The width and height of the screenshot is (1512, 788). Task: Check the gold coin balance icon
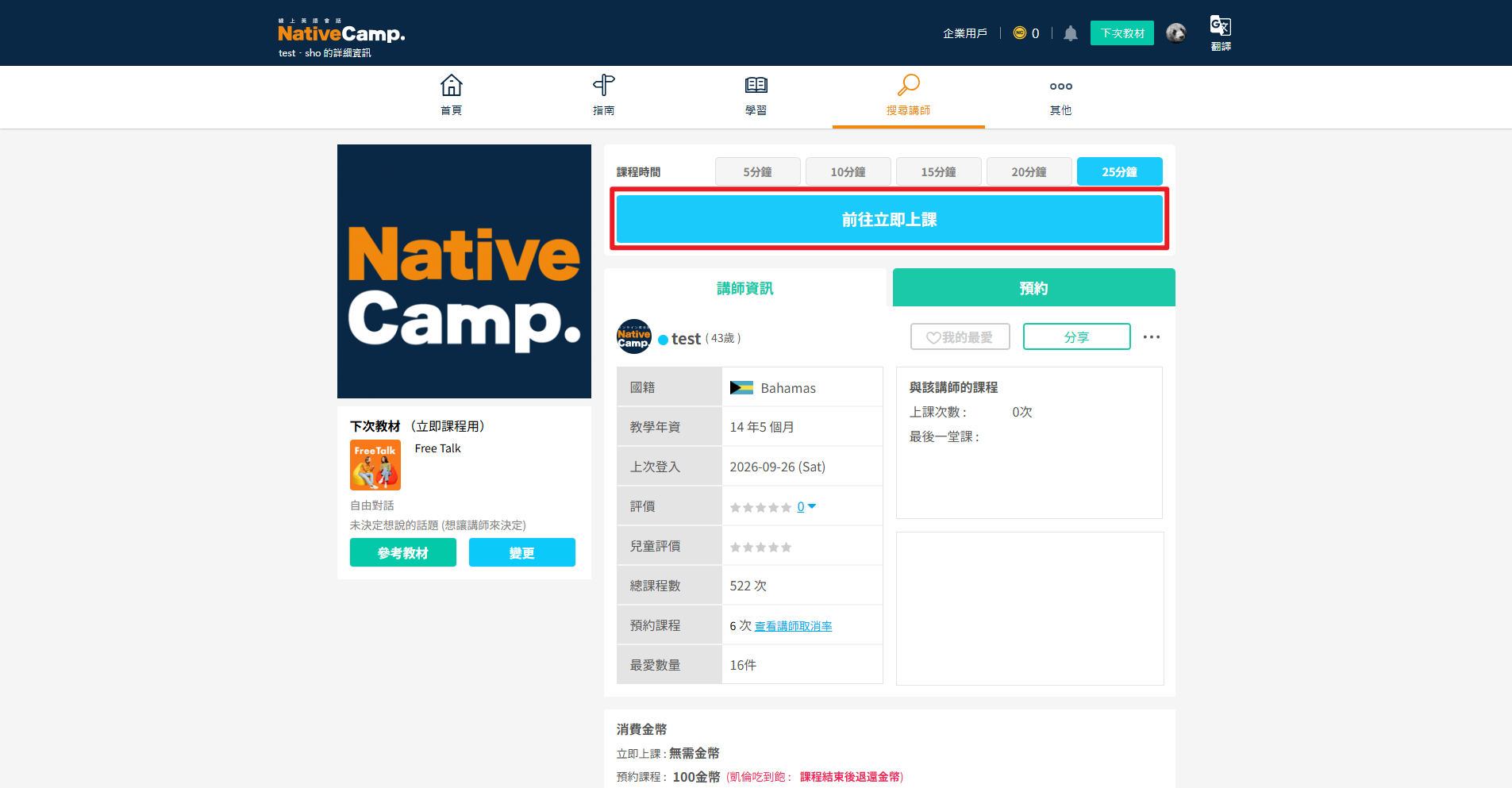pyautogui.click(x=1020, y=33)
